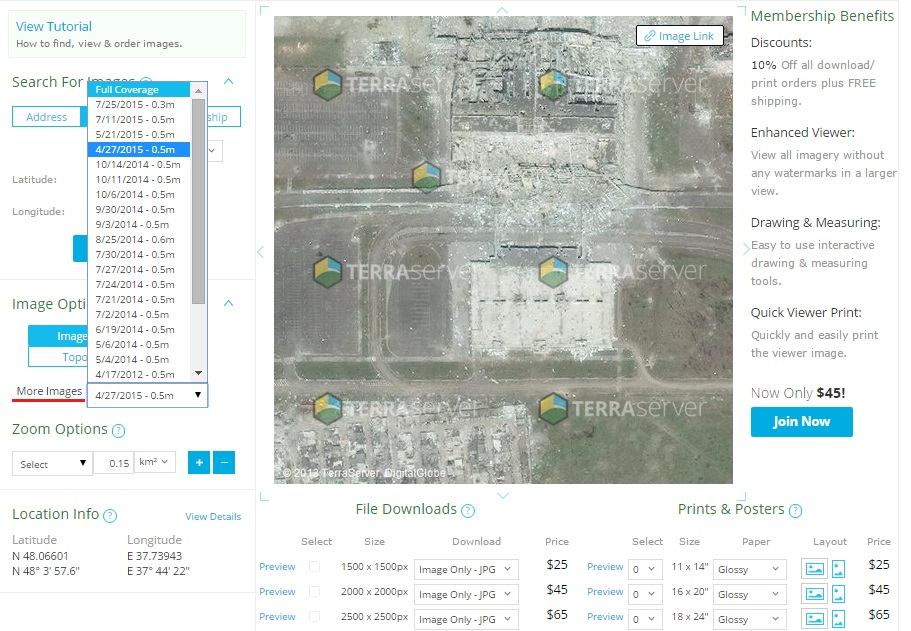Preview the 16 x 20 print
The height and width of the screenshot is (631, 911).
tap(605, 591)
